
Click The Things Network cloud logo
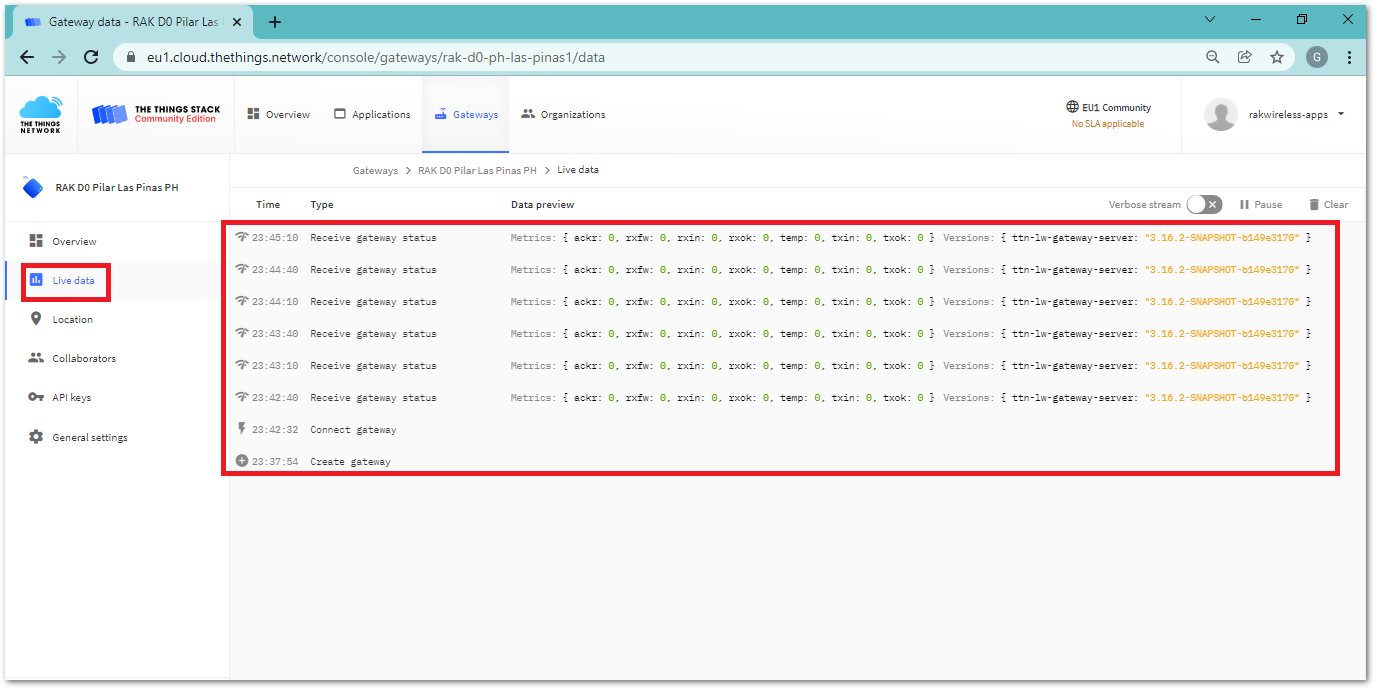point(40,114)
